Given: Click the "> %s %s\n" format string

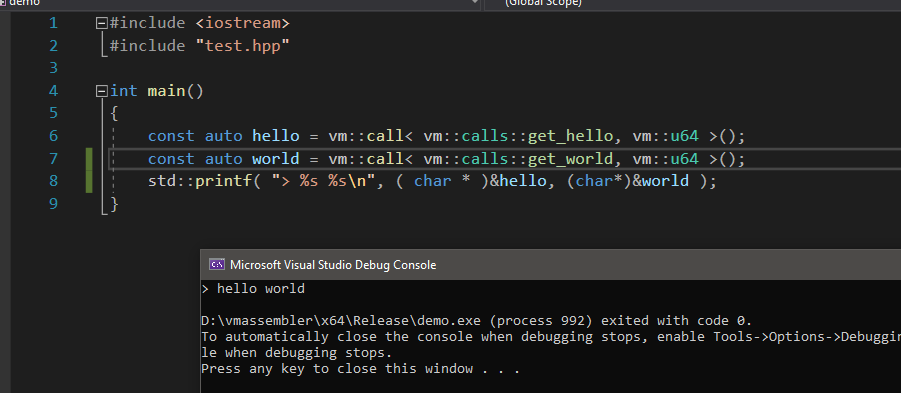Looking at the screenshot, I should click(324, 181).
